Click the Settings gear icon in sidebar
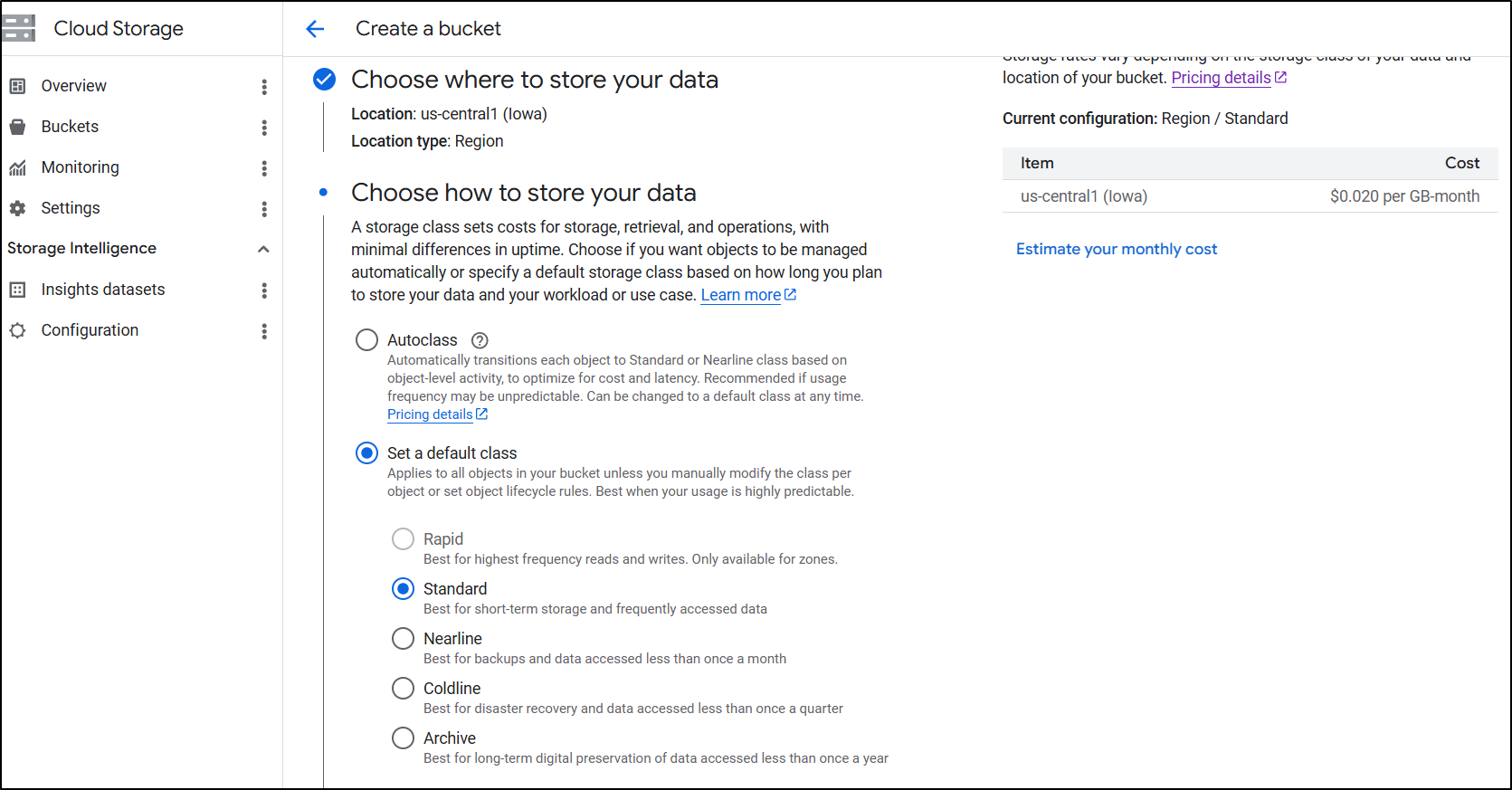Viewport: 1512px width, 790px height. (x=17, y=208)
